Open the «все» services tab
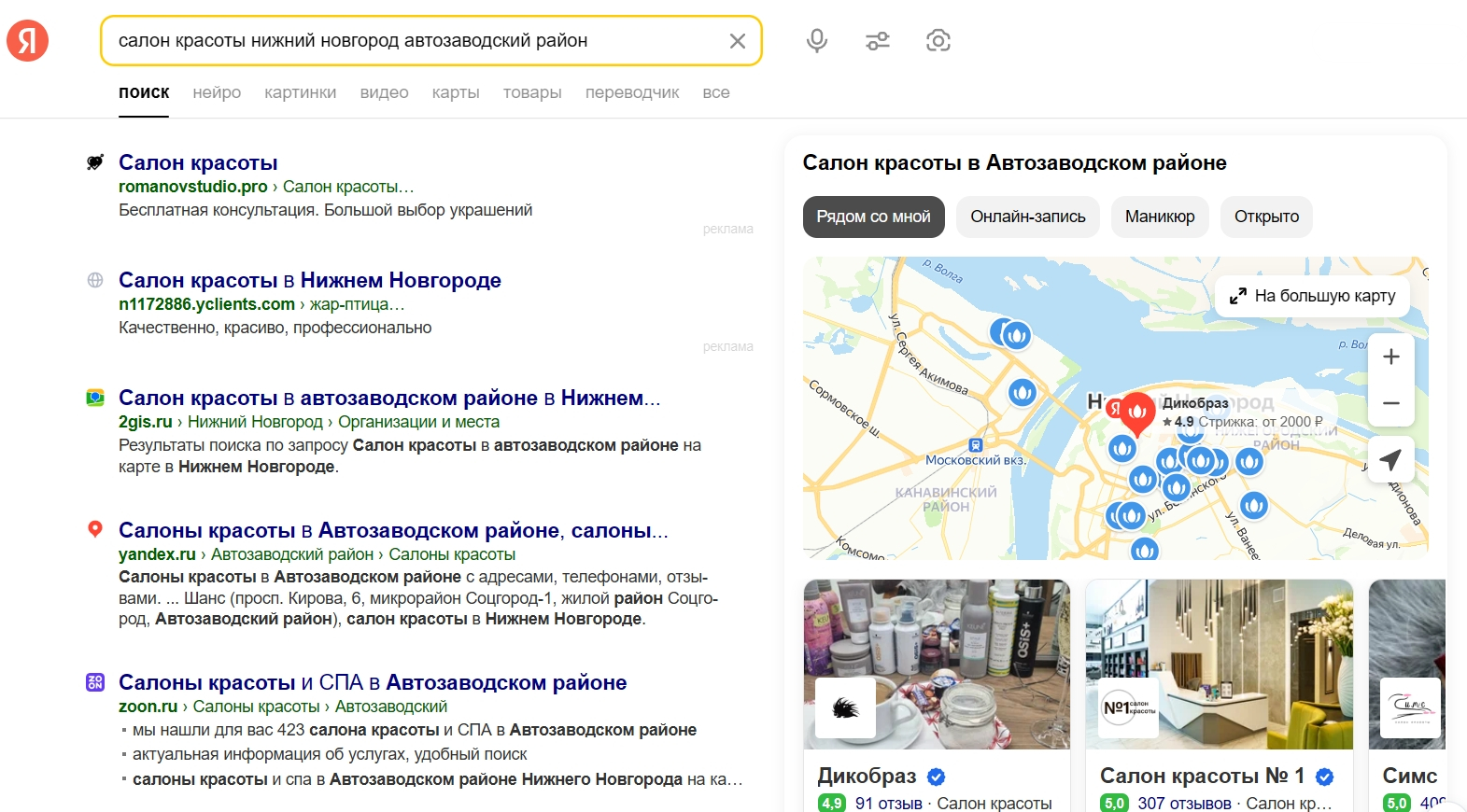 716,92
